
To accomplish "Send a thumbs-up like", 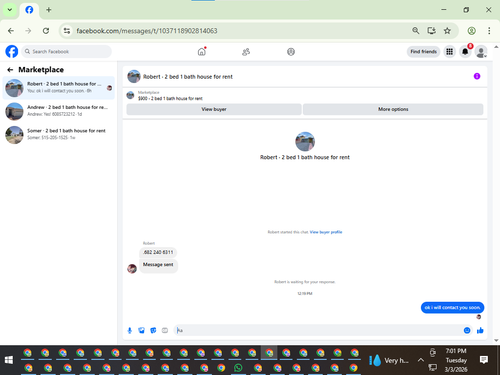I will point(480,330).
